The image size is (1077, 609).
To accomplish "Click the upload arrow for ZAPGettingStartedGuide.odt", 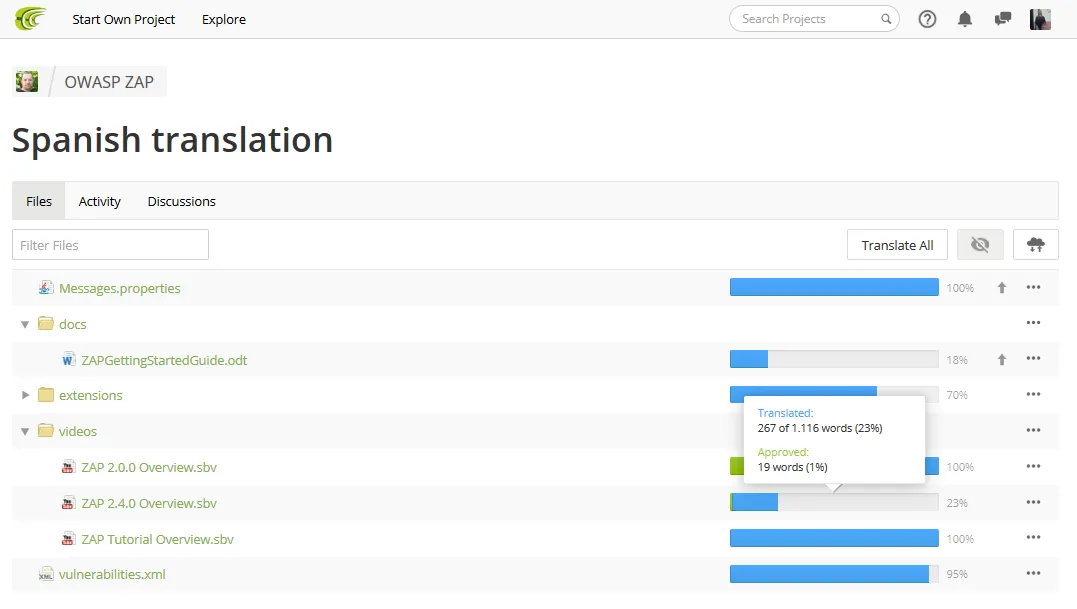I will (1002, 359).
